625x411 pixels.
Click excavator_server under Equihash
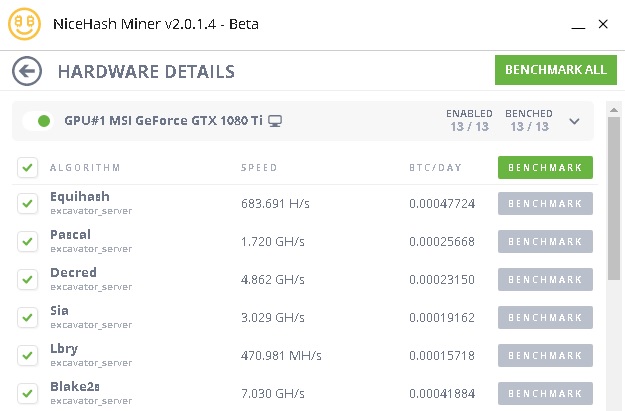coord(91,211)
